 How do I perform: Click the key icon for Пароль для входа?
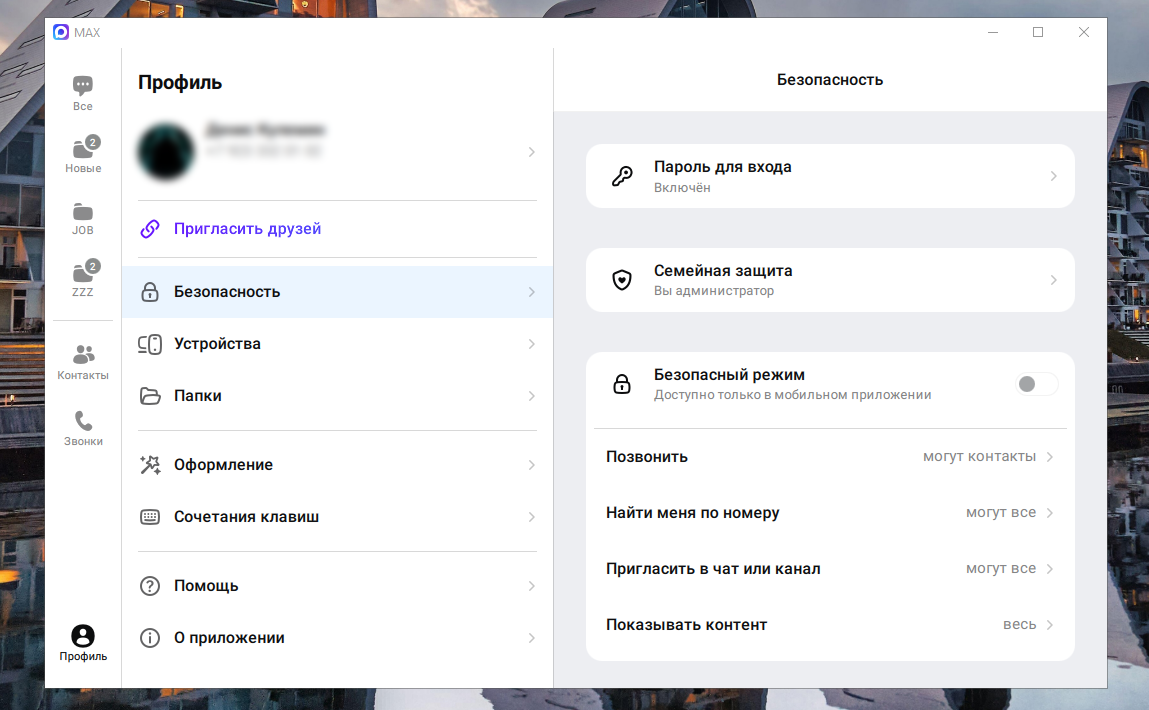click(x=622, y=177)
